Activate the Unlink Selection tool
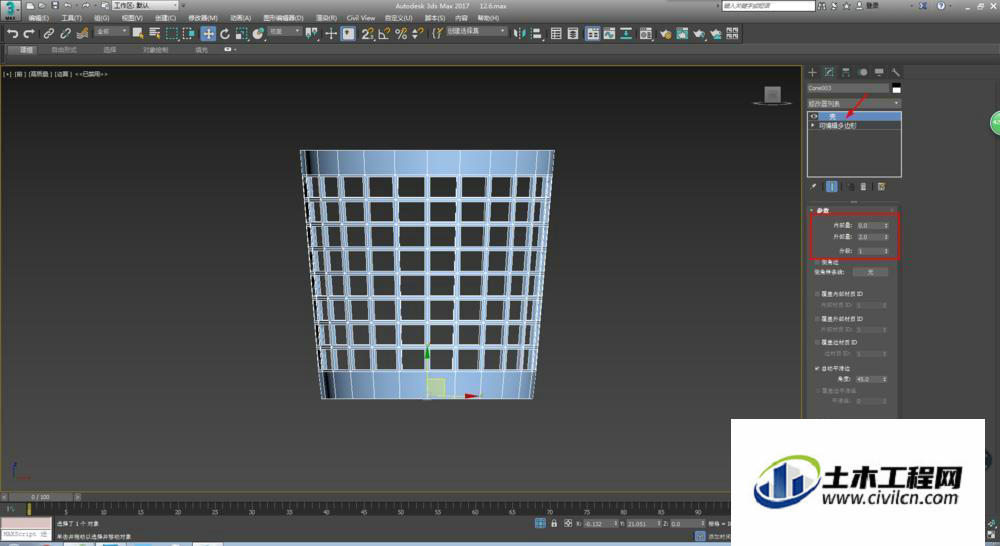1000x546 pixels. click(65, 34)
